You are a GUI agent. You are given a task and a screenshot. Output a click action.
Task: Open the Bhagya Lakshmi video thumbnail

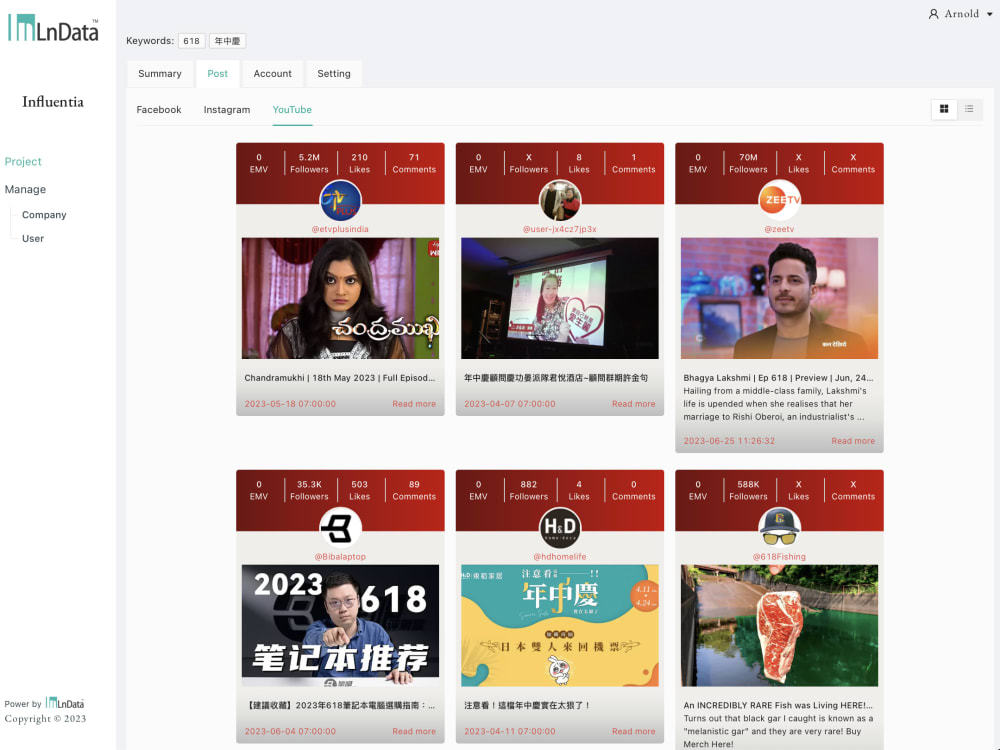pos(779,298)
